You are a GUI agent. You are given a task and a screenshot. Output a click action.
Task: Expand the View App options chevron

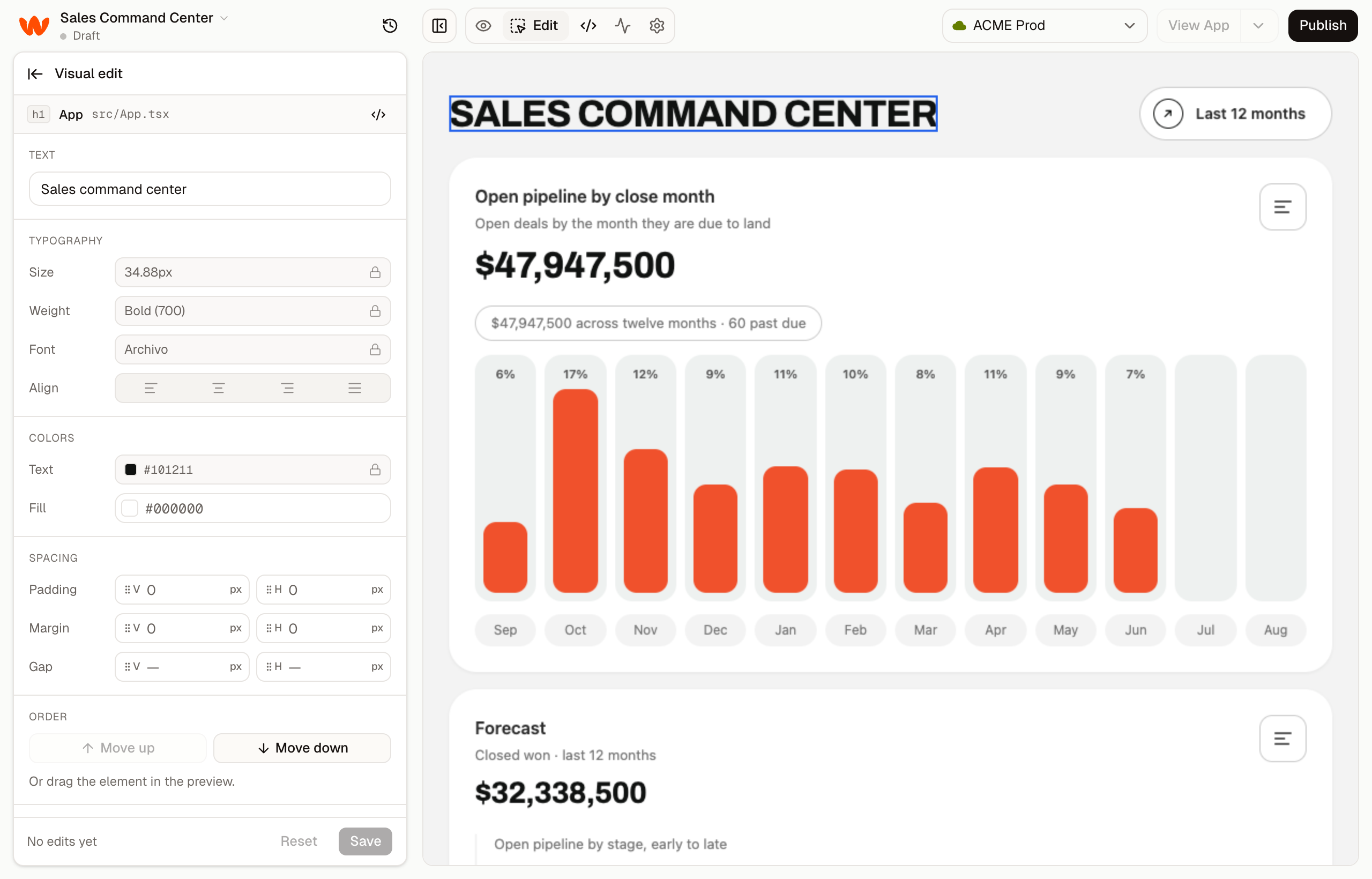pyautogui.click(x=1258, y=26)
